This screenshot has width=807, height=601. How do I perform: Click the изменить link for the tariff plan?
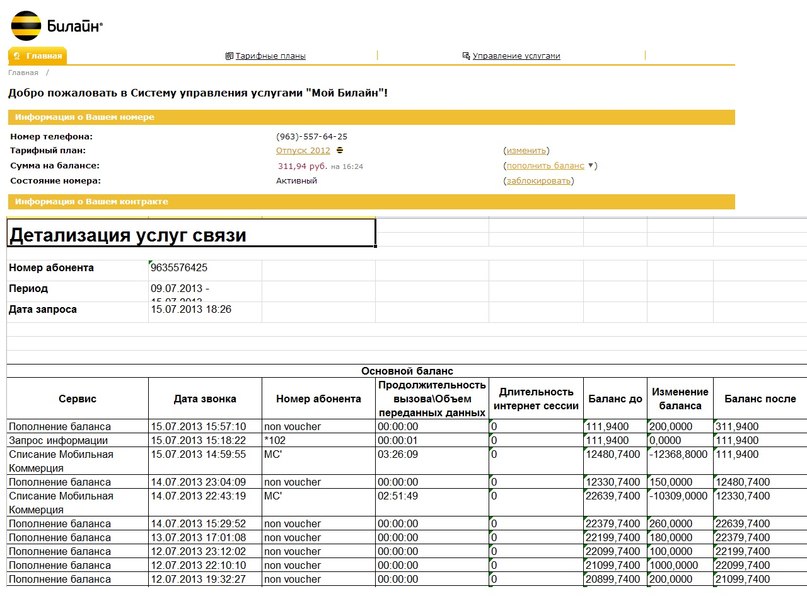(526, 150)
